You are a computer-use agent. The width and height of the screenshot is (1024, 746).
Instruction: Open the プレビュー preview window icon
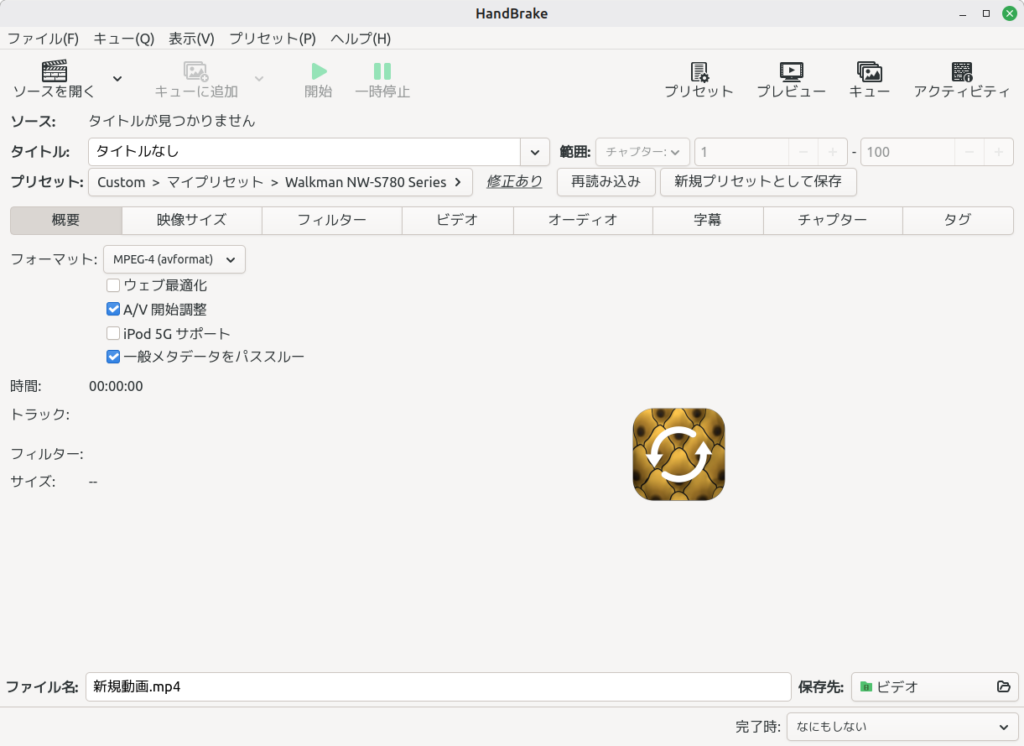pos(790,72)
